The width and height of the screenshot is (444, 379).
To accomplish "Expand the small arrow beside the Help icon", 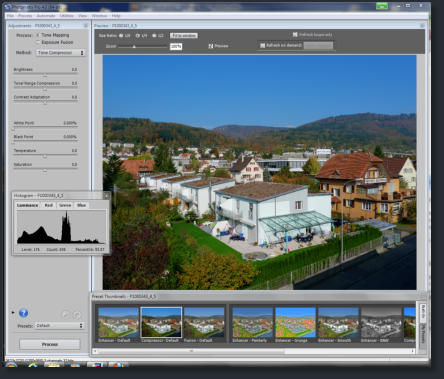I will tap(13, 312).
